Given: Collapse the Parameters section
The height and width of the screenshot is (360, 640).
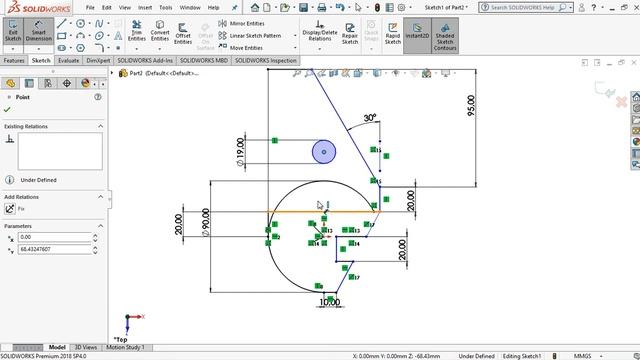Looking at the screenshot, I should click(100, 226).
